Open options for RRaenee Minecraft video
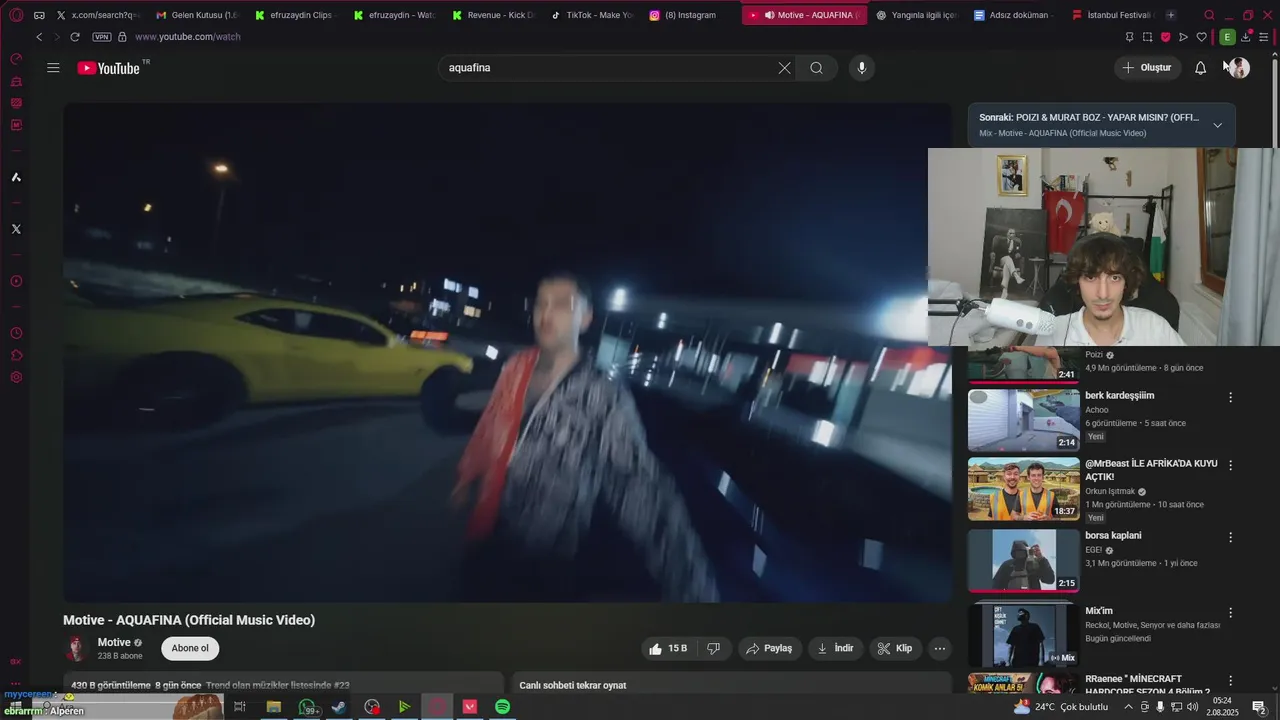This screenshot has width=1280, height=720. [x=1231, y=681]
